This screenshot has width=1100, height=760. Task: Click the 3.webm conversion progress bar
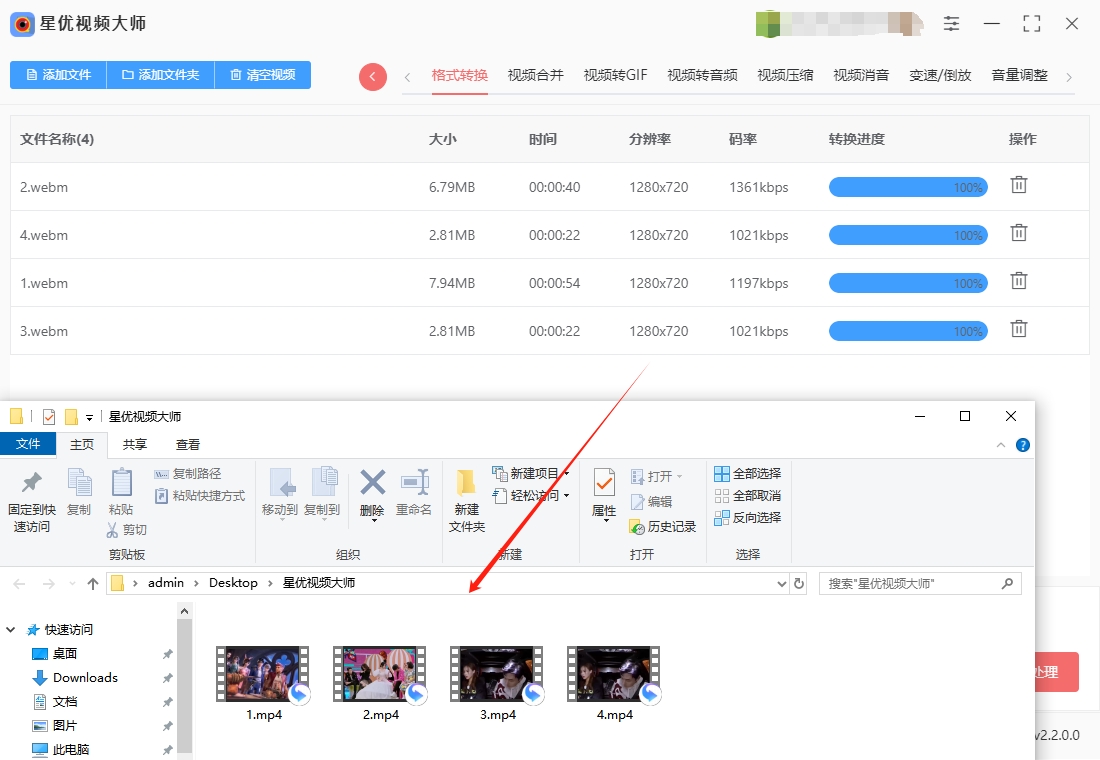pyautogui.click(x=908, y=331)
